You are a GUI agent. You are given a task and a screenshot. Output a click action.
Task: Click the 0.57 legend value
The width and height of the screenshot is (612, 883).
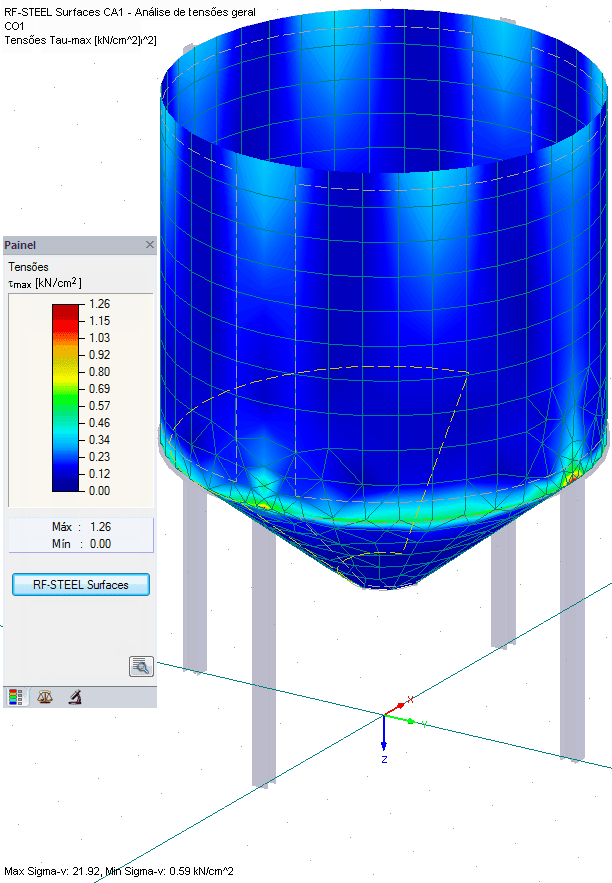point(100,405)
